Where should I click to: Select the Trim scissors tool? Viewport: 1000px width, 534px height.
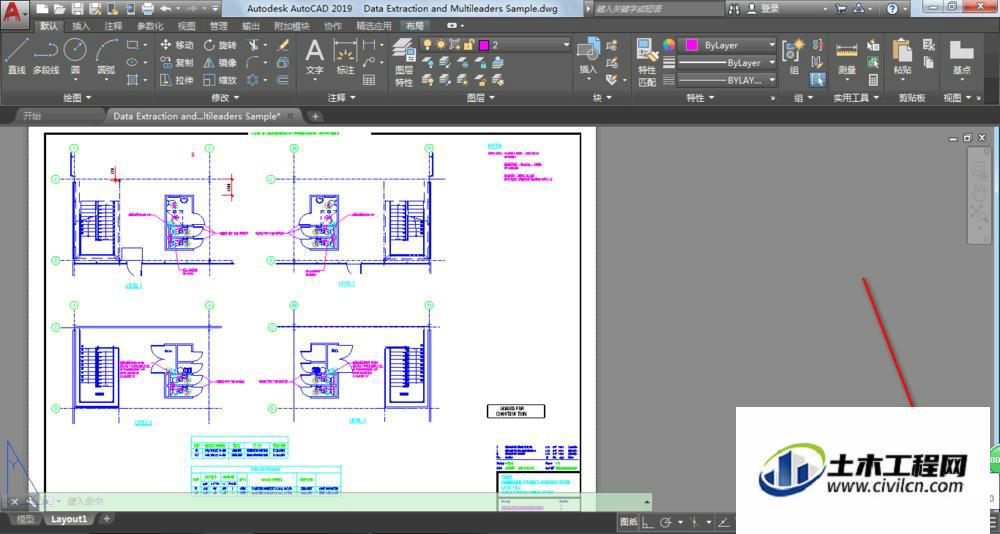[x=254, y=45]
